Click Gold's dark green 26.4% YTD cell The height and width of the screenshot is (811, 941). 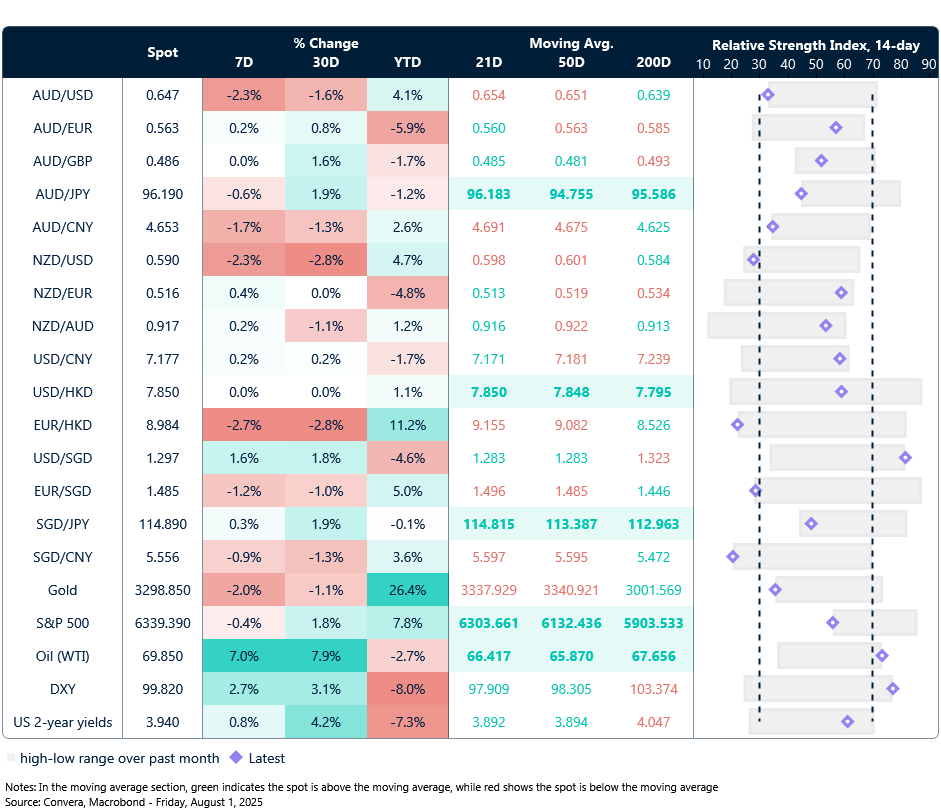click(407, 590)
